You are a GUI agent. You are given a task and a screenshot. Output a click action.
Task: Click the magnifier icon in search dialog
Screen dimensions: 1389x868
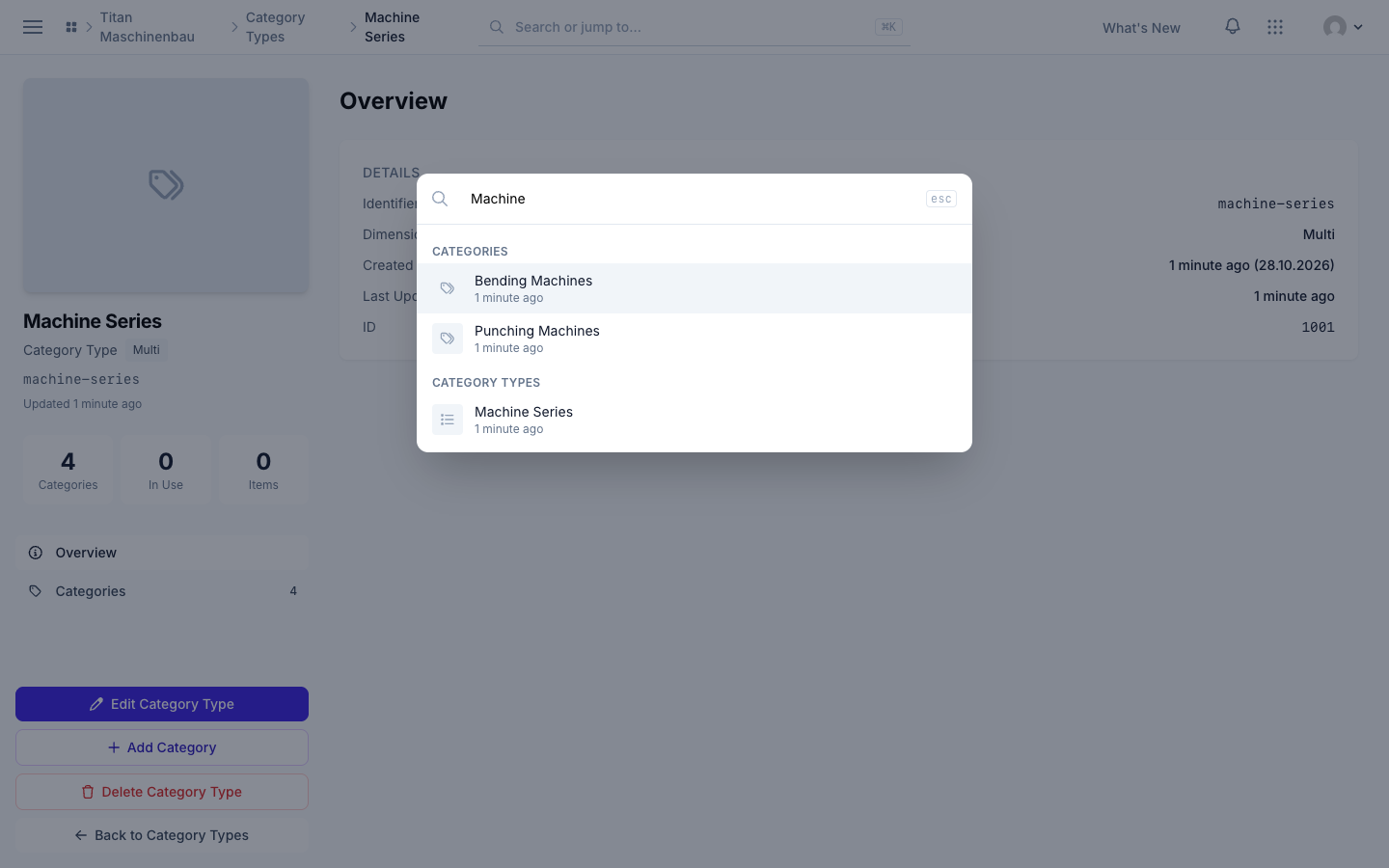tap(440, 199)
